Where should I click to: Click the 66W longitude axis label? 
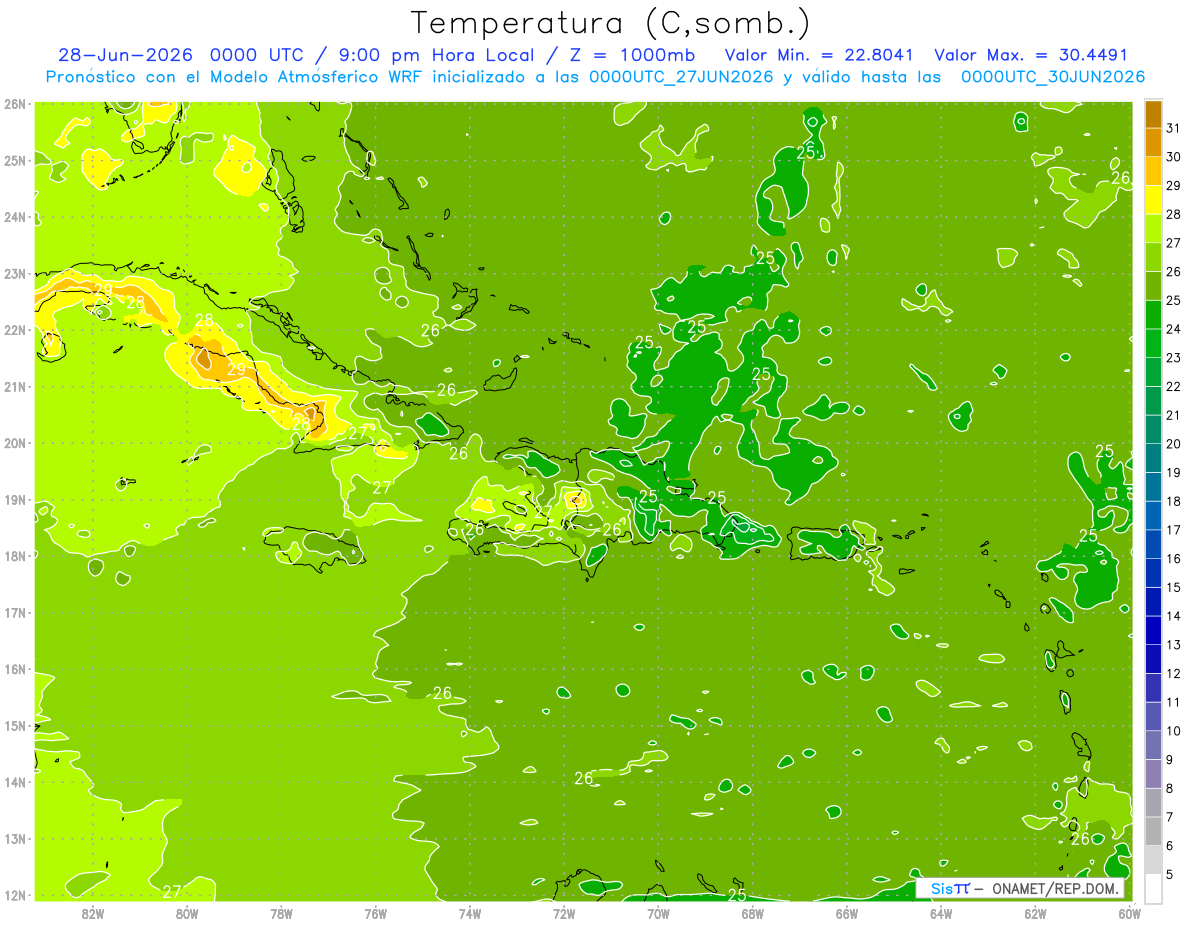846,913
